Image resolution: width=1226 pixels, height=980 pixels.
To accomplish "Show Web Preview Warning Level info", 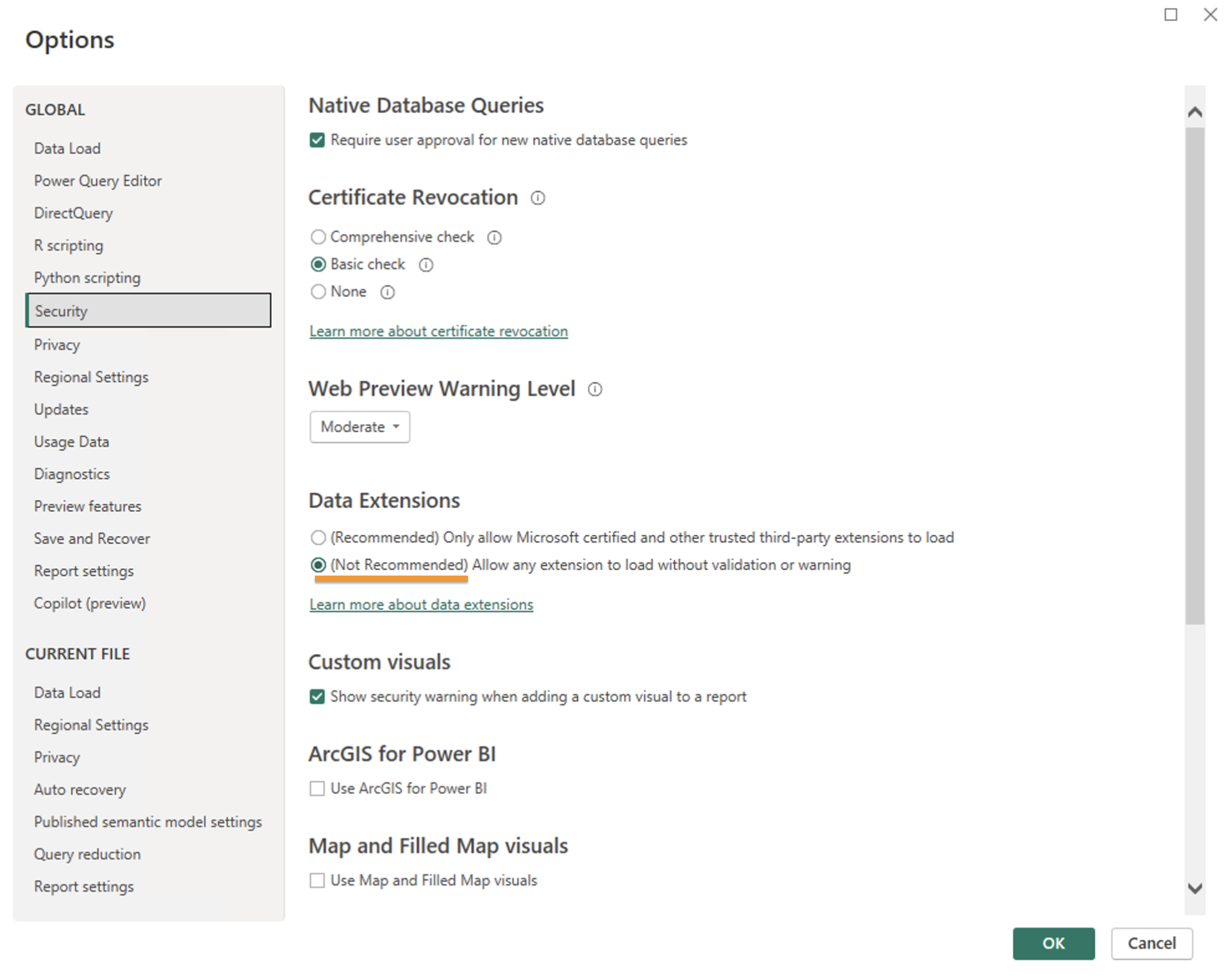I will pyautogui.click(x=595, y=389).
